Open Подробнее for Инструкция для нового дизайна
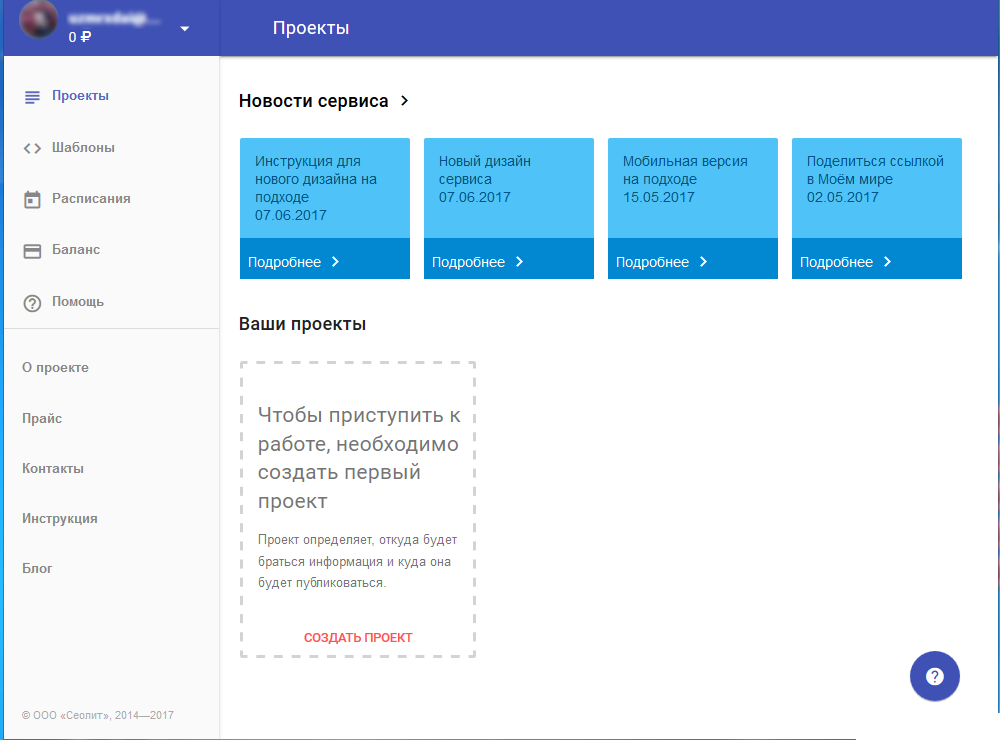 [294, 262]
